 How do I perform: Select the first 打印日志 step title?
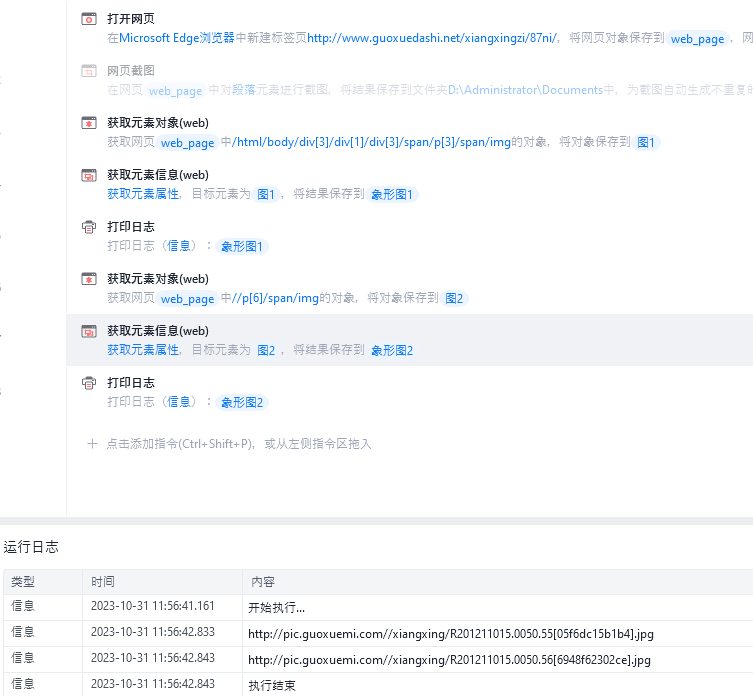131,227
